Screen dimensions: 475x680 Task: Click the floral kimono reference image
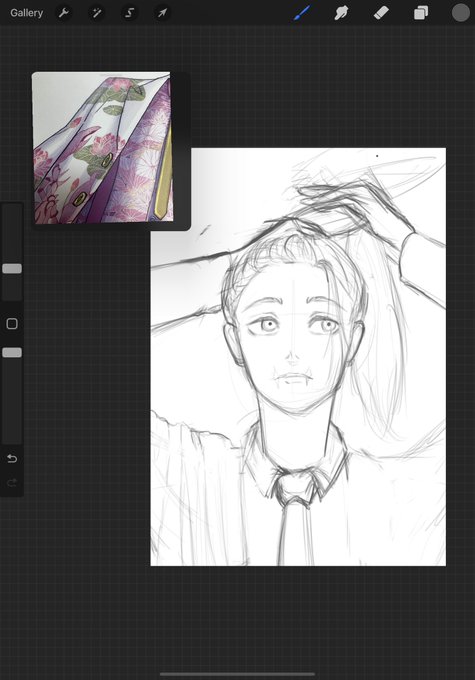point(103,148)
